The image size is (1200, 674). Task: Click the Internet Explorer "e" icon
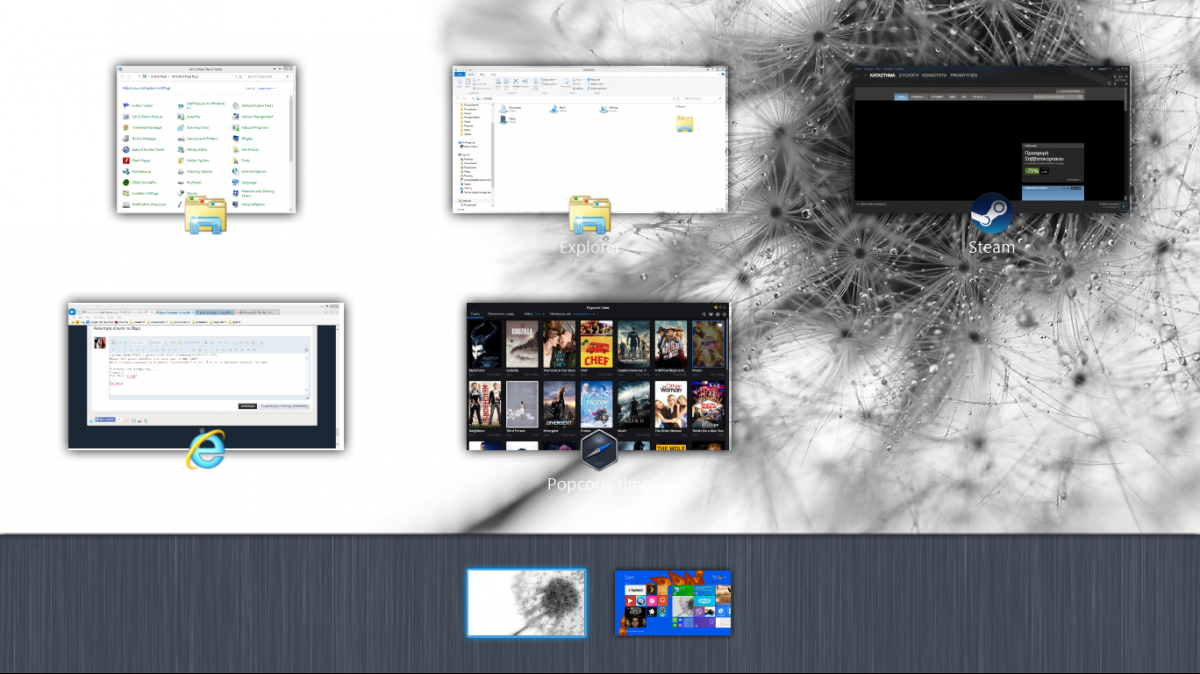point(206,448)
